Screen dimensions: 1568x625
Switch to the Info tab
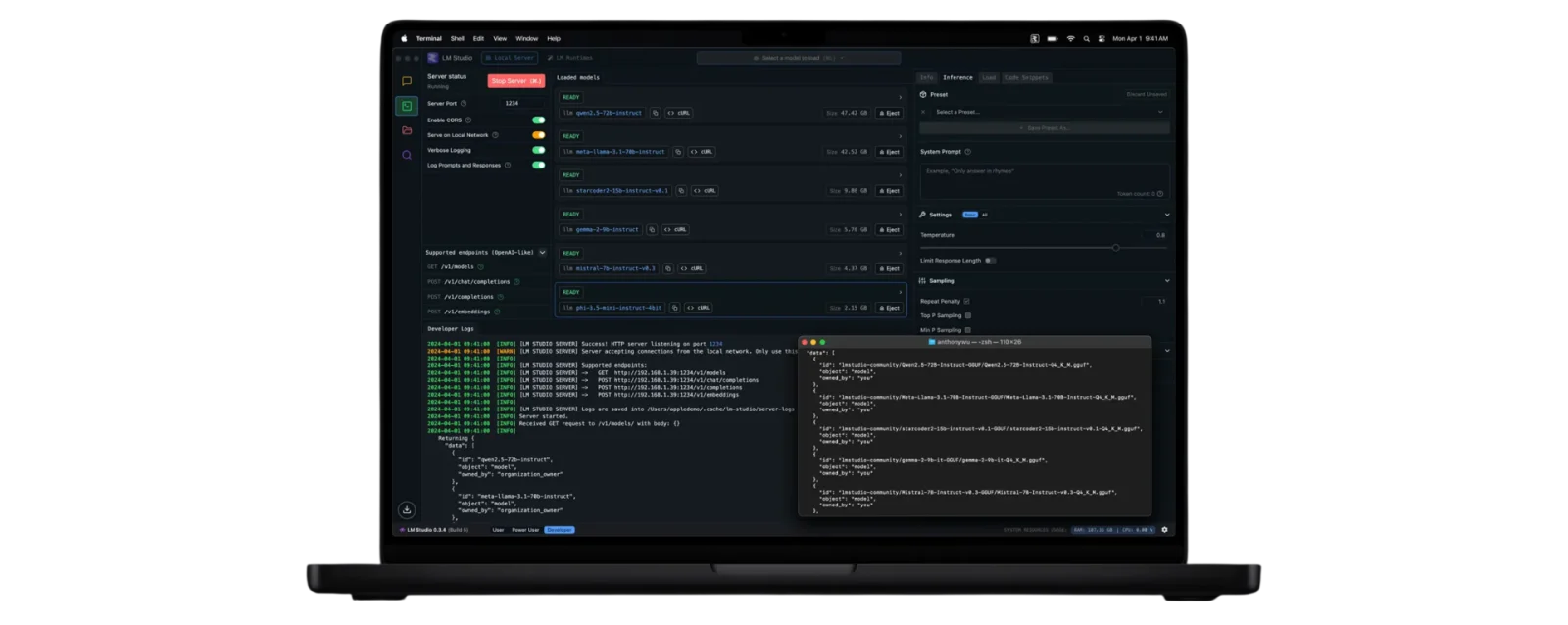point(927,77)
